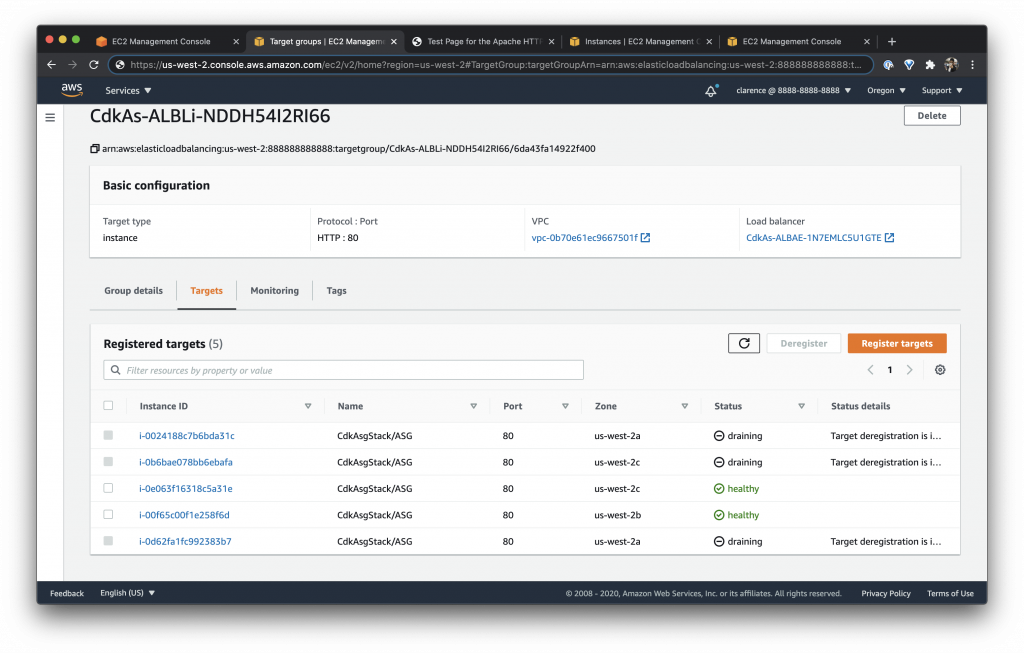Screen dimensions: 1024x653
Task: Open instance link i-0e063f16318c5a31e
Action: 185,488
